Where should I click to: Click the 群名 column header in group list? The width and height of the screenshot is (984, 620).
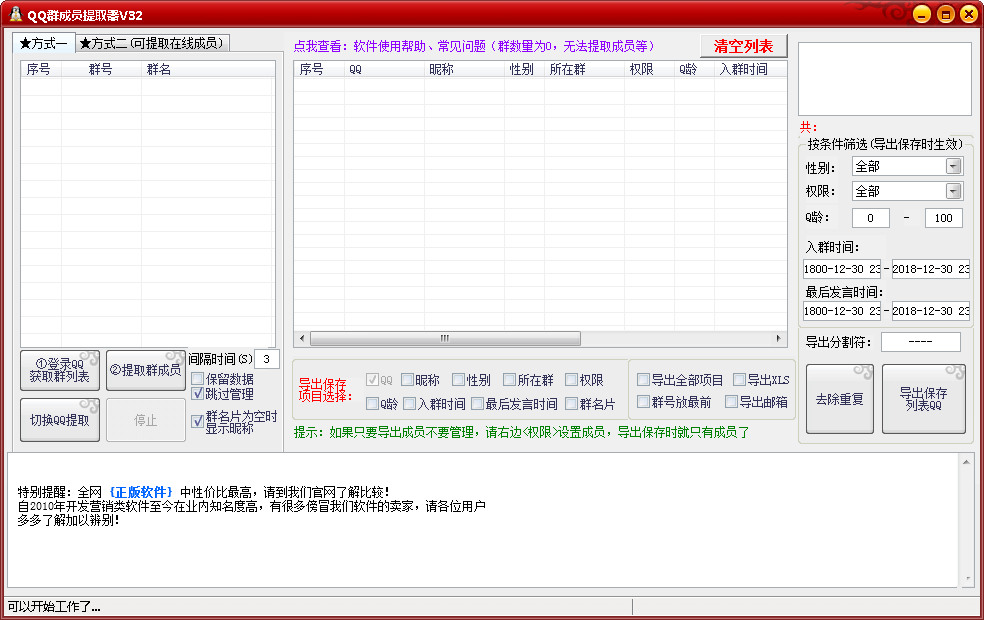pyautogui.click(x=208, y=69)
